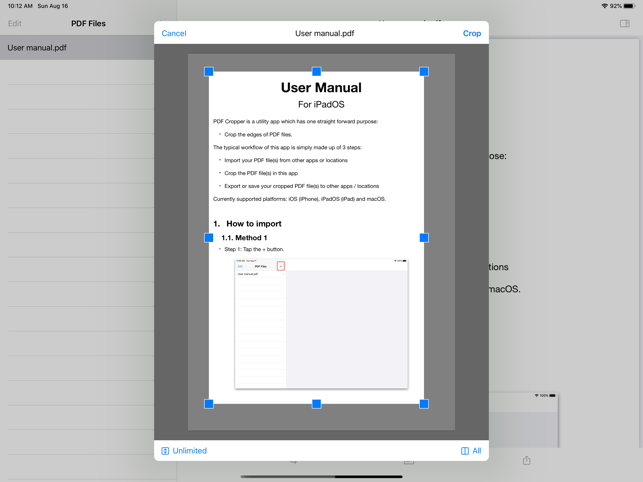643x482 pixels.
Task: Select the bottom-left crop handle
Action: pyautogui.click(x=209, y=404)
